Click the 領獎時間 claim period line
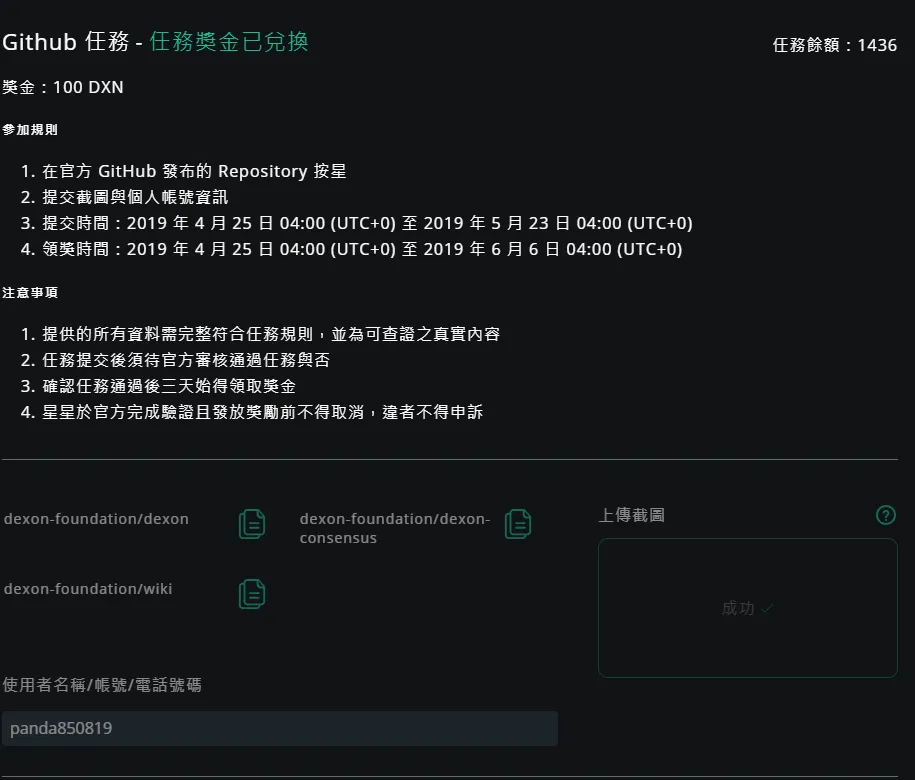Screen dimensions: 915x780 362,249
